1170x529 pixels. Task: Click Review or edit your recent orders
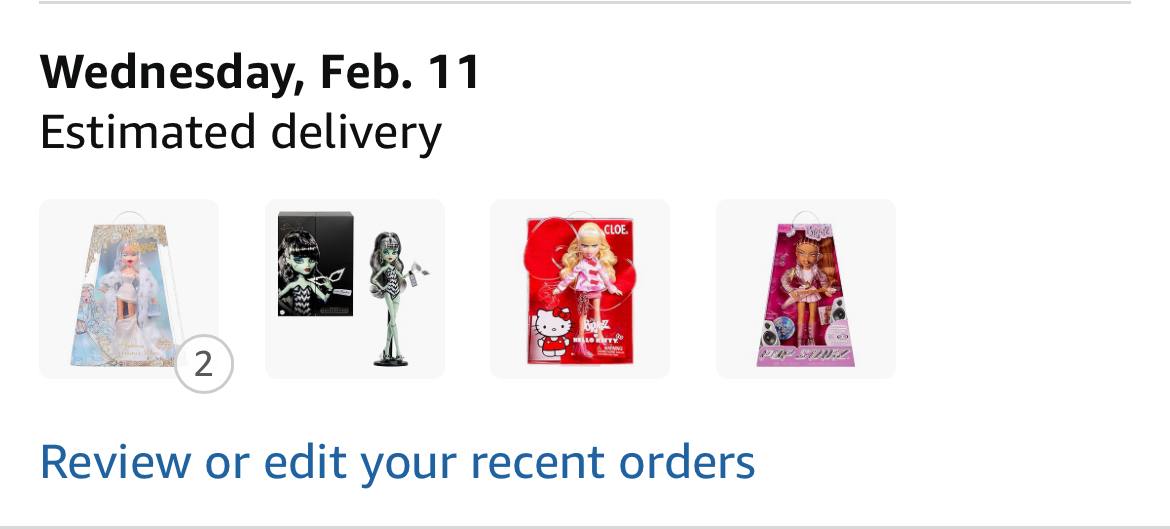[x=397, y=462]
